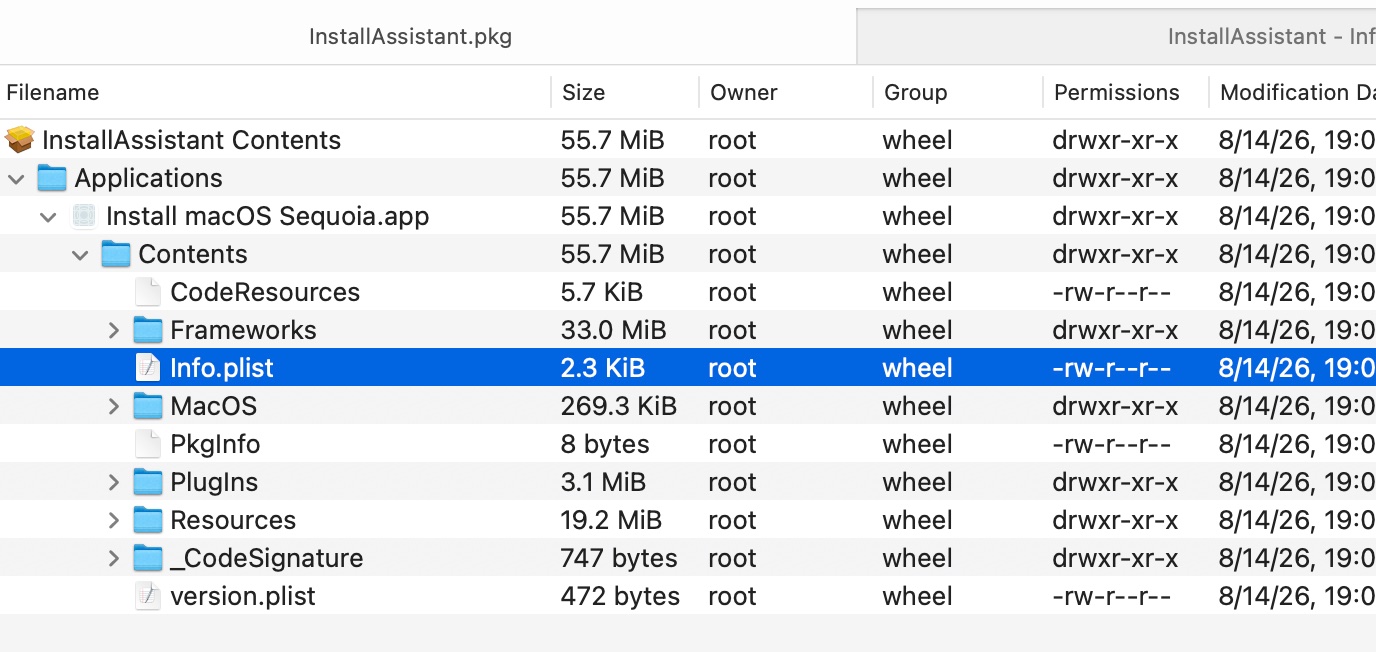Collapse the Install macOS Sequoia.app tree node
The image size is (1376, 662).
tap(48, 217)
